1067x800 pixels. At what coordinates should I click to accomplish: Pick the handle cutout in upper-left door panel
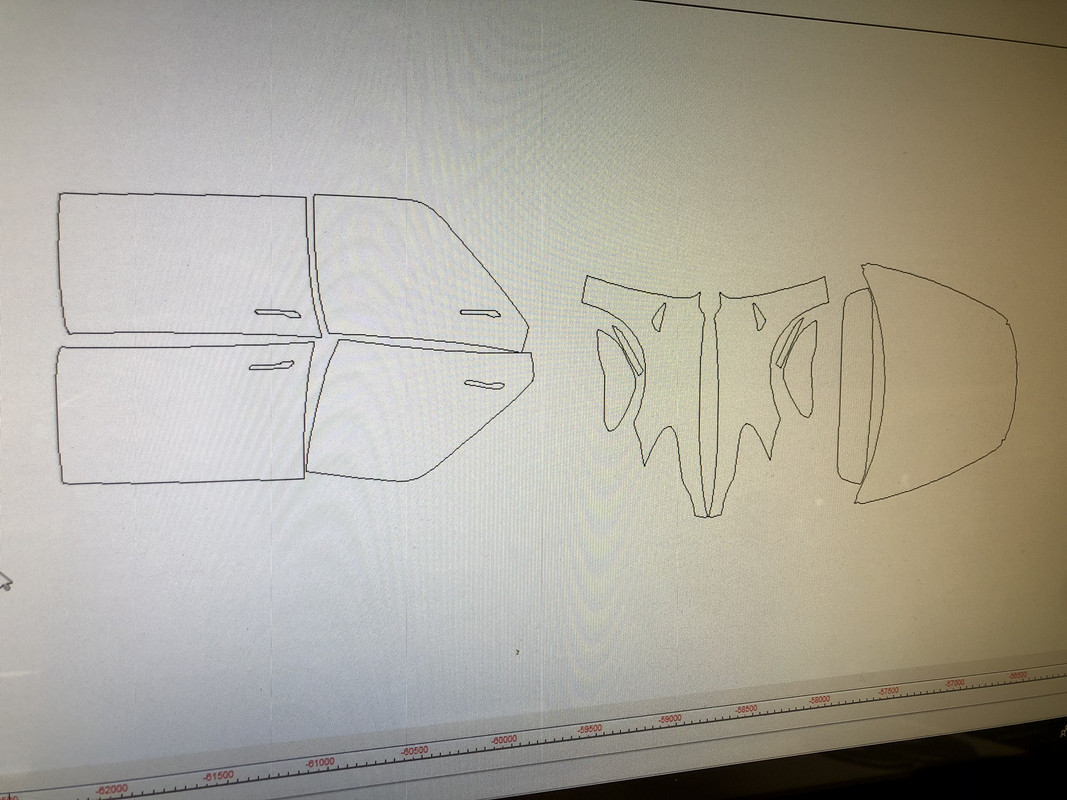(x=278, y=314)
